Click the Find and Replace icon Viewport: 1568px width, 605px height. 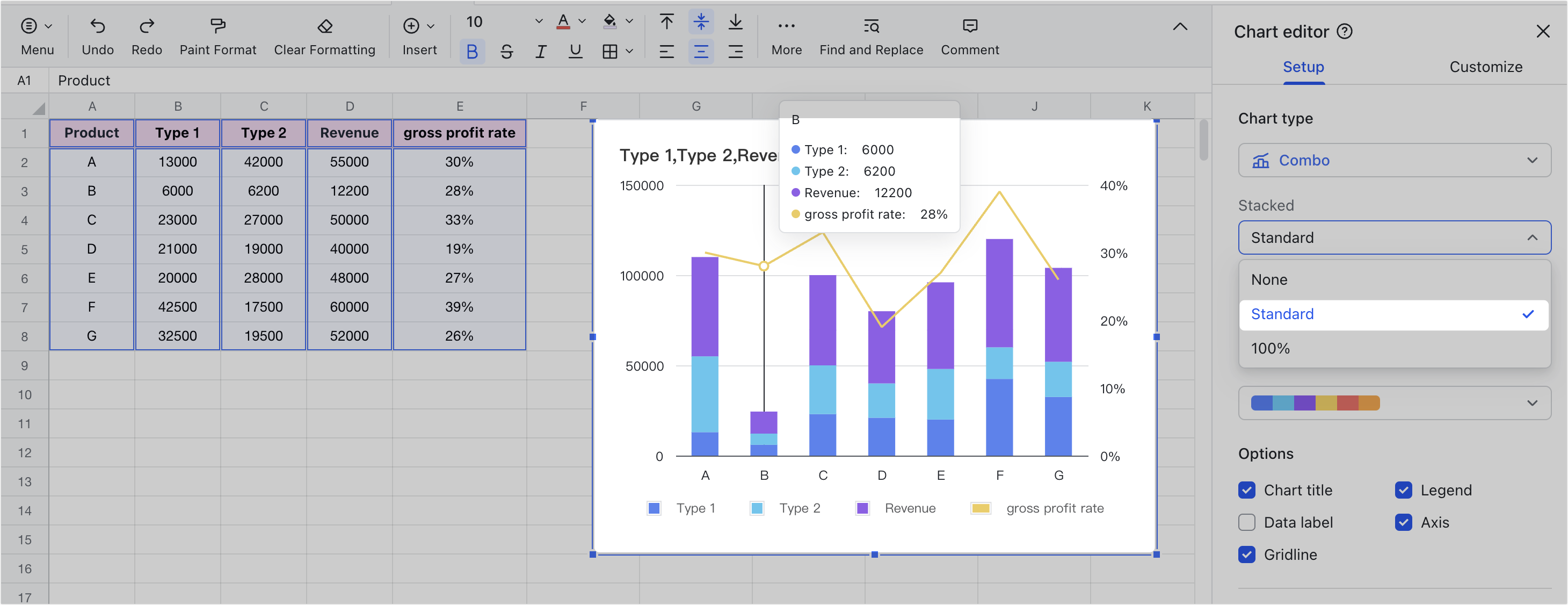point(870,26)
